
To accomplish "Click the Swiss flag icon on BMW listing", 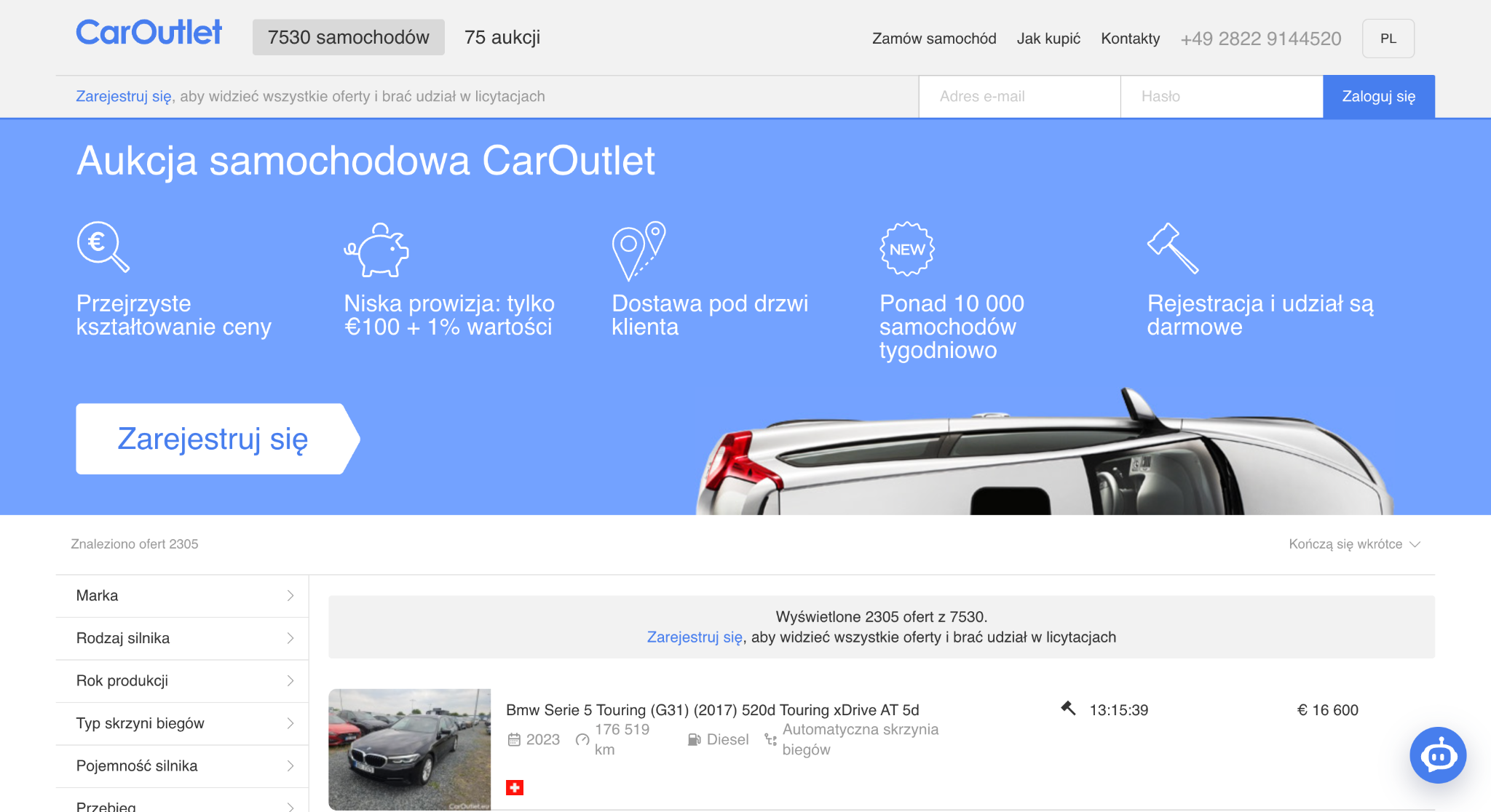I will pyautogui.click(x=515, y=787).
